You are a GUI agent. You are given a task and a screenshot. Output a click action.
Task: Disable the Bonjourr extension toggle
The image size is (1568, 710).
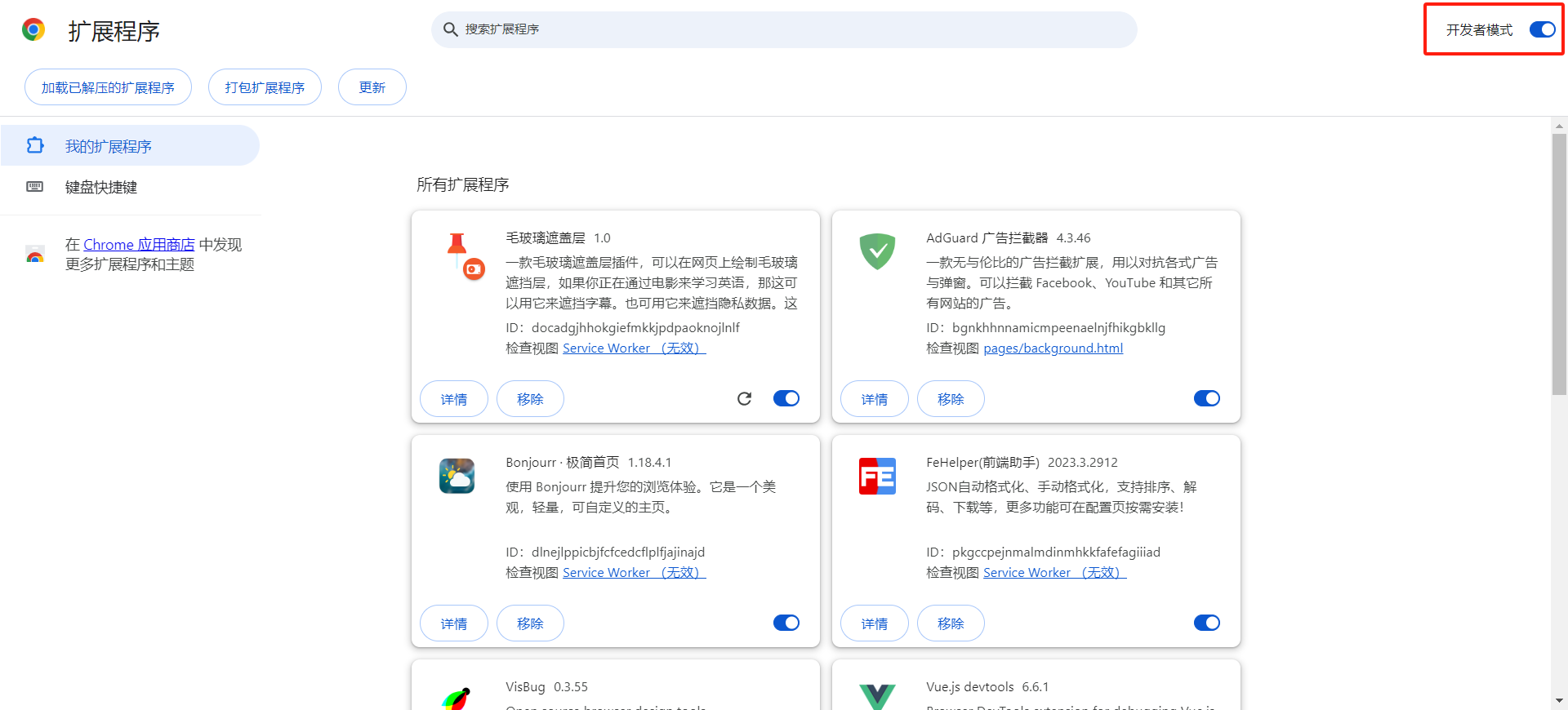786,623
